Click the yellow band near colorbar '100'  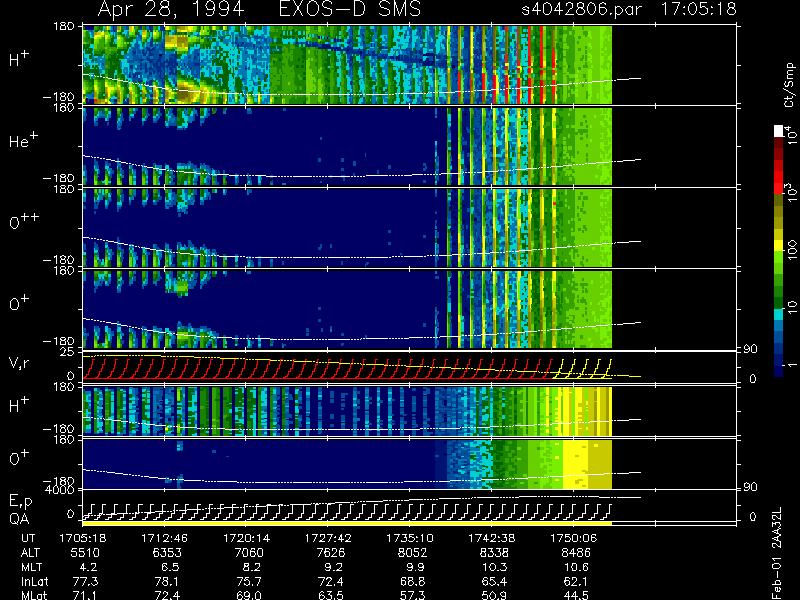[779, 246]
